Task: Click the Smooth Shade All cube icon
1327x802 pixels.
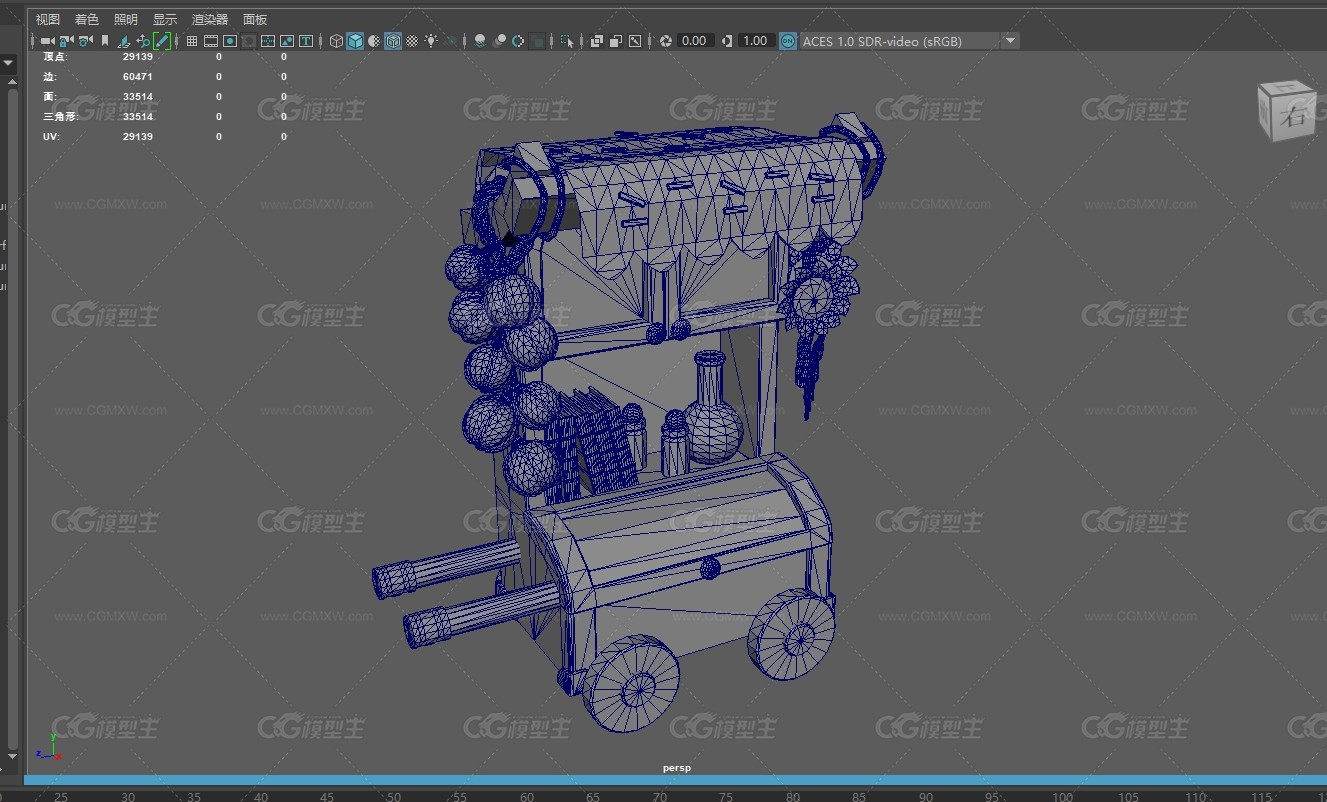Action: coord(355,41)
